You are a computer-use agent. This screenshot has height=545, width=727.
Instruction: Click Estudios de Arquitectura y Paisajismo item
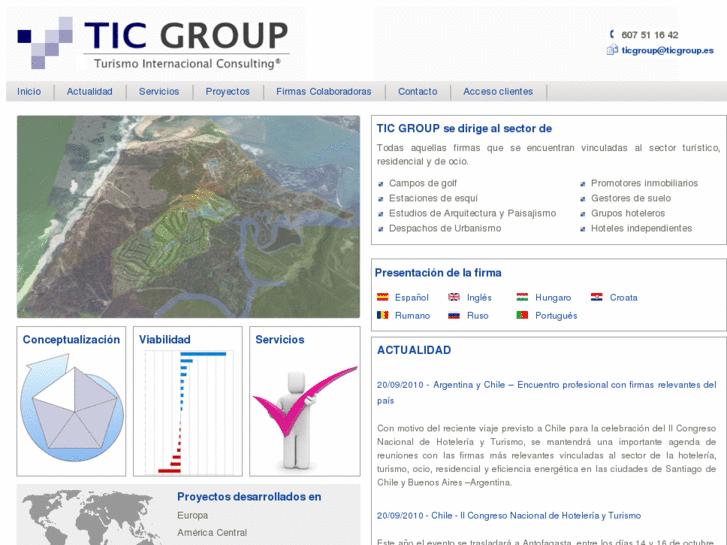tap(472, 213)
